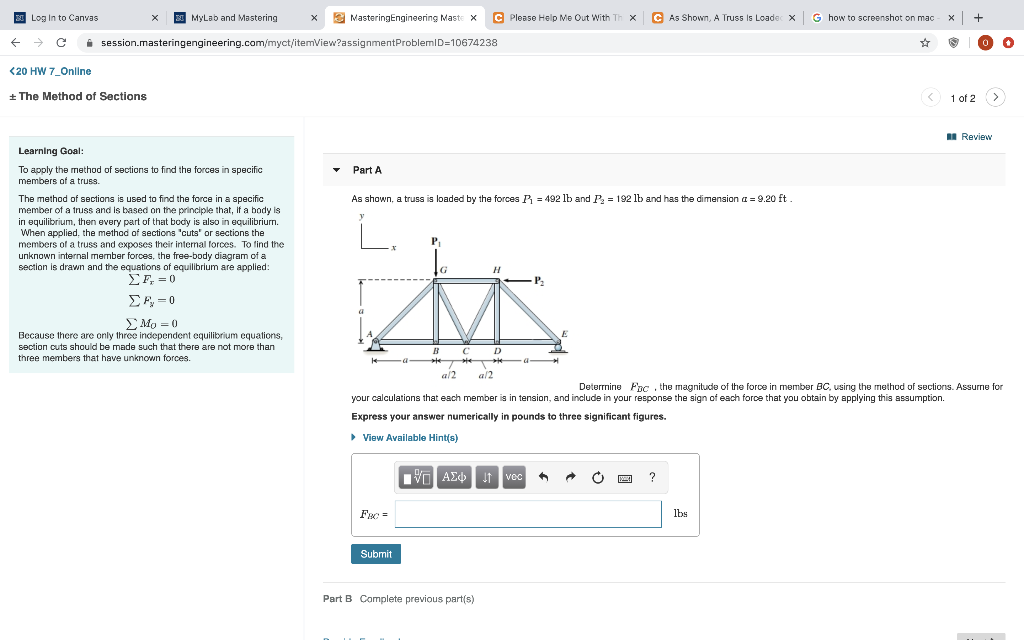Redo input with the redo arrow icon
The width and height of the screenshot is (1024, 640).
(x=570, y=477)
